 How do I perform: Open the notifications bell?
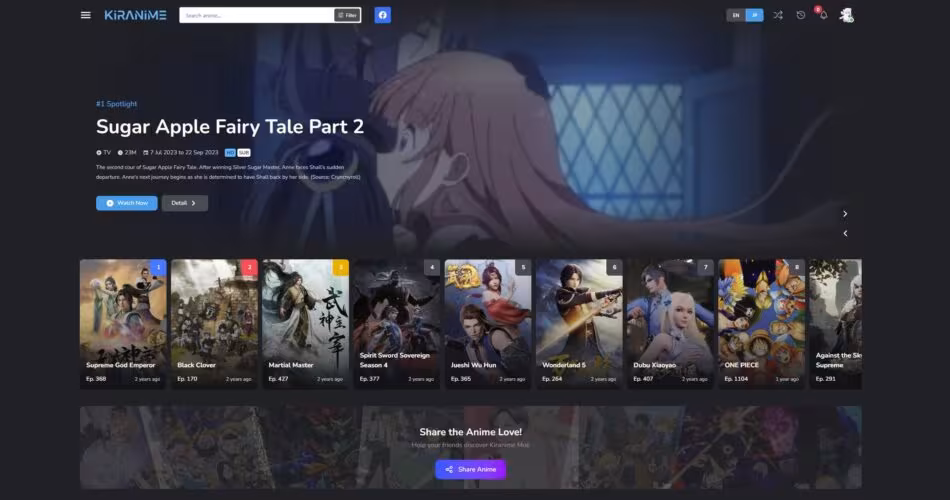click(x=823, y=15)
